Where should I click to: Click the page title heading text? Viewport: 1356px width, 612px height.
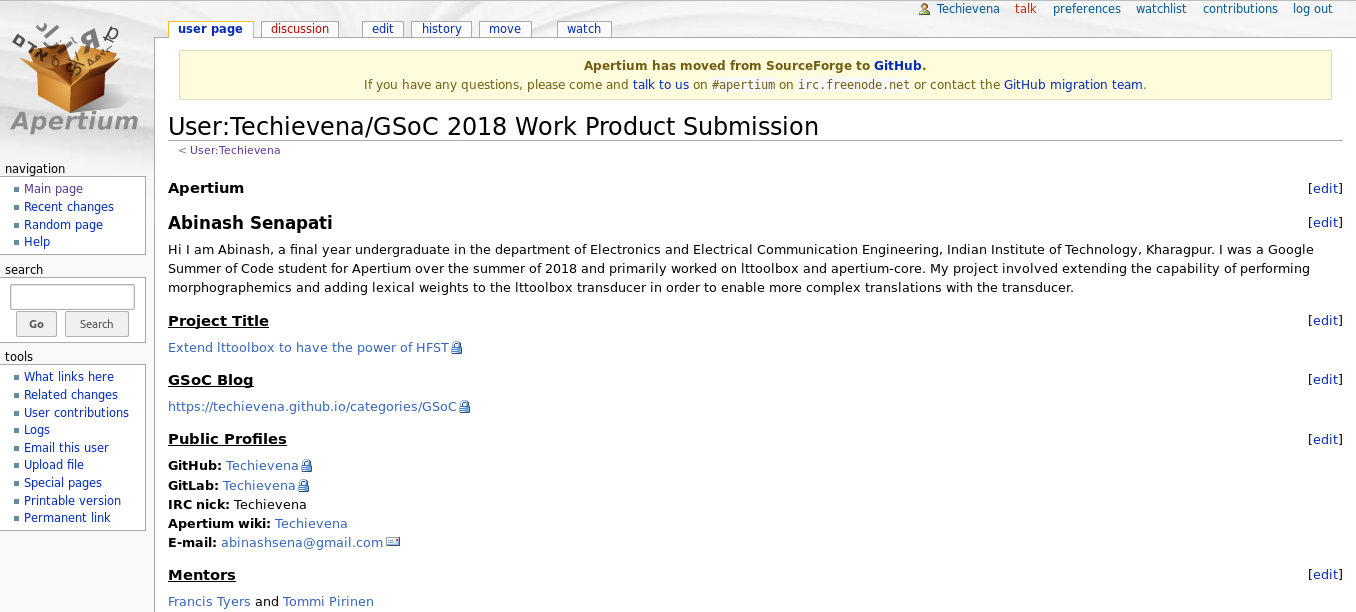(493, 127)
